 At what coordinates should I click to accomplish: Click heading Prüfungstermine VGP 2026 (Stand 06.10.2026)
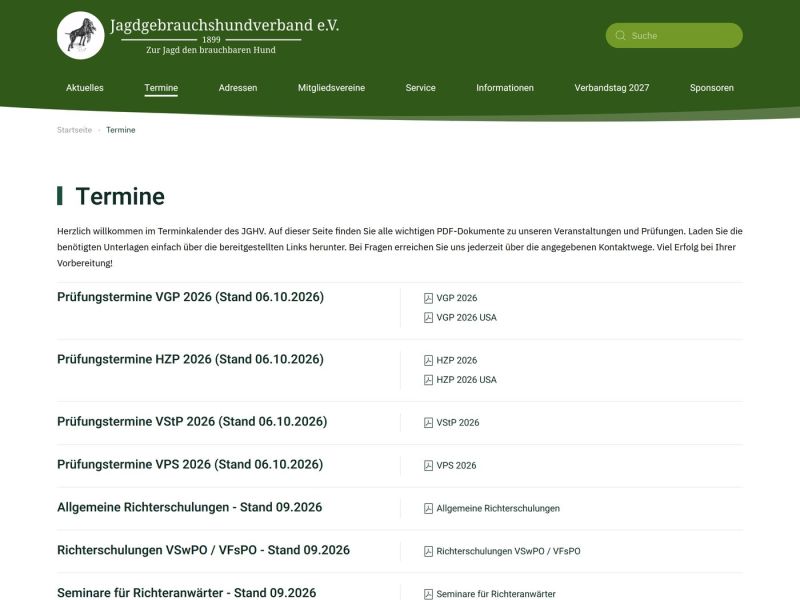(x=190, y=297)
